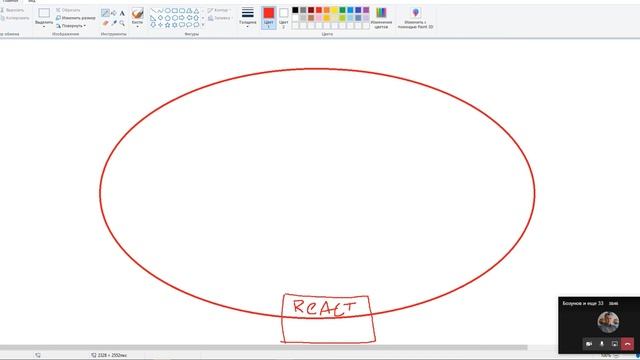Choose the straight line shape
This screenshot has width=640, height=360.
coord(153,11)
